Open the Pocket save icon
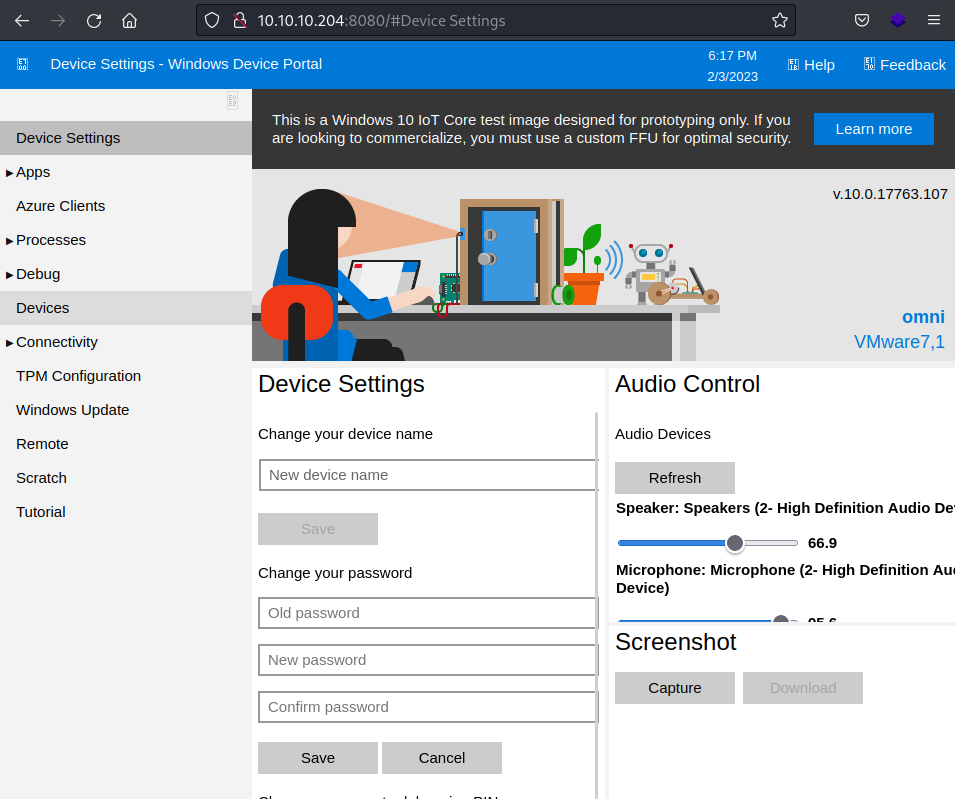Image resolution: width=955 pixels, height=799 pixels. click(x=862, y=21)
